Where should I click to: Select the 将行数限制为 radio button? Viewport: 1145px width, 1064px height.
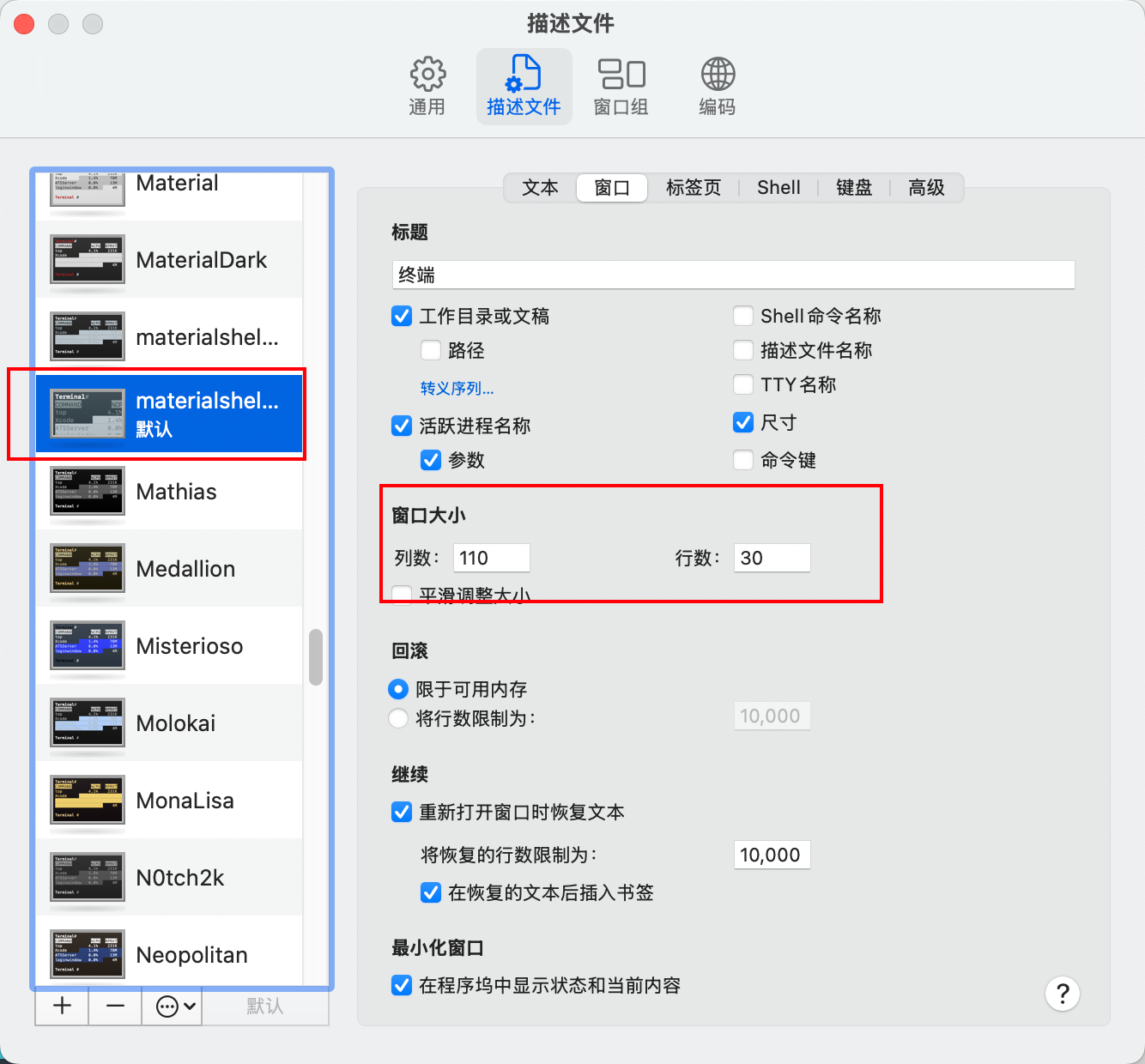[x=398, y=718]
